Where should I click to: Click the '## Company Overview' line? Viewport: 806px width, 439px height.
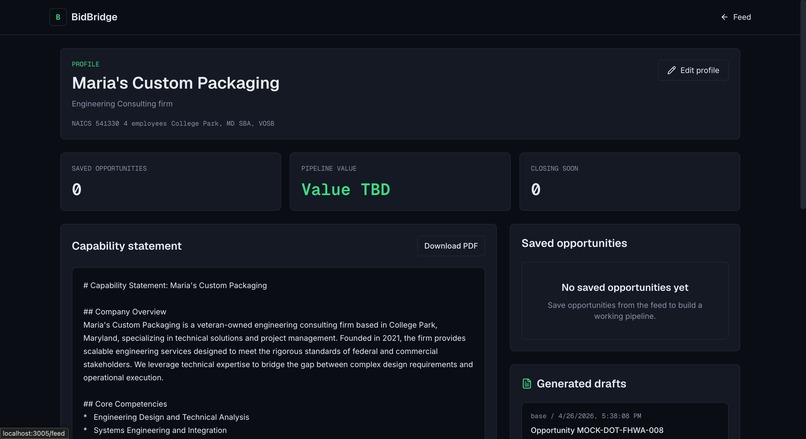tap(124, 312)
